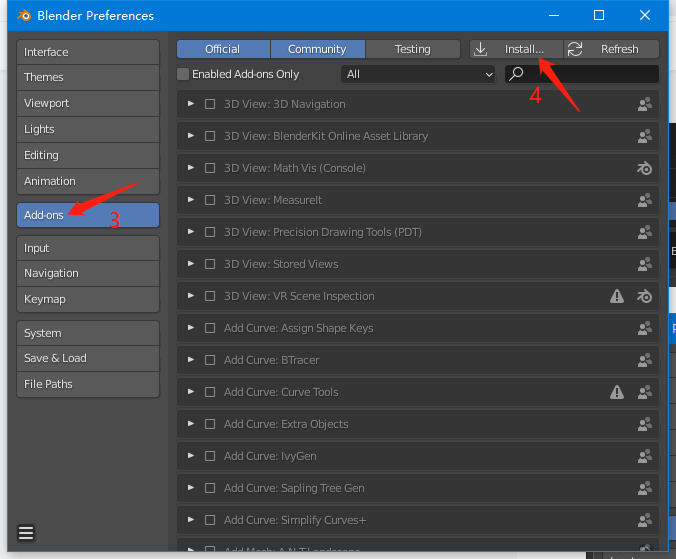Image resolution: width=676 pixels, height=559 pixels.
Task: Open the Animation preferences tab
Action: (88, 181)
